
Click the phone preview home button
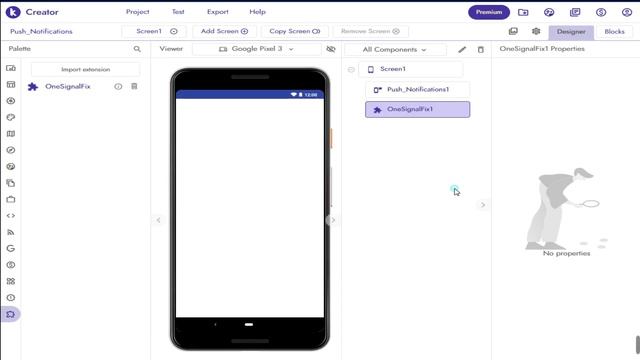249,324
